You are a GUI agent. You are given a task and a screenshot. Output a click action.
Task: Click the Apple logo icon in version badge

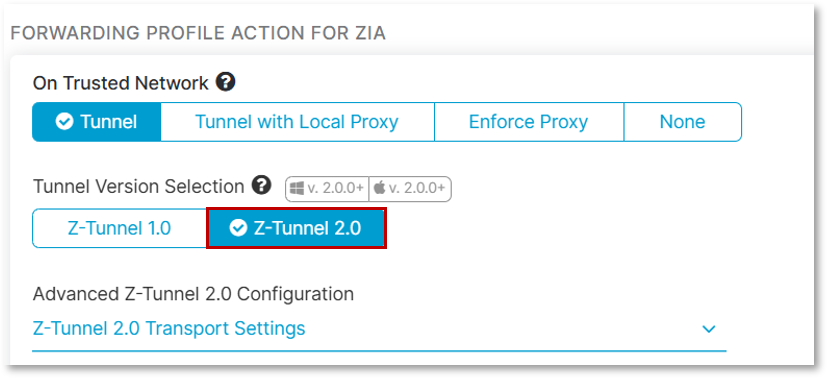pos(379,189)
